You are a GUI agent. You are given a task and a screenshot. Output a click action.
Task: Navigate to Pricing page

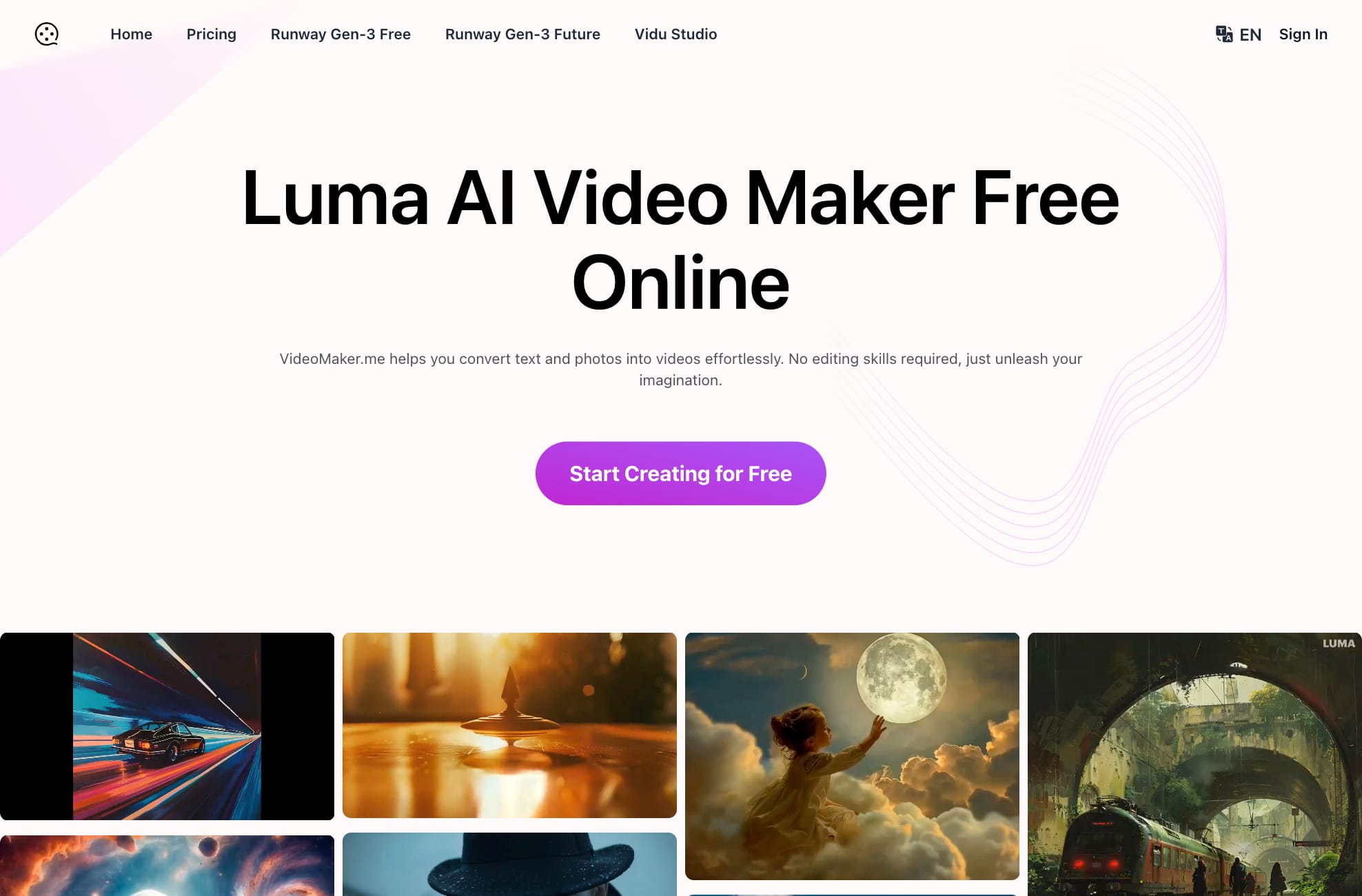point(211,34)
